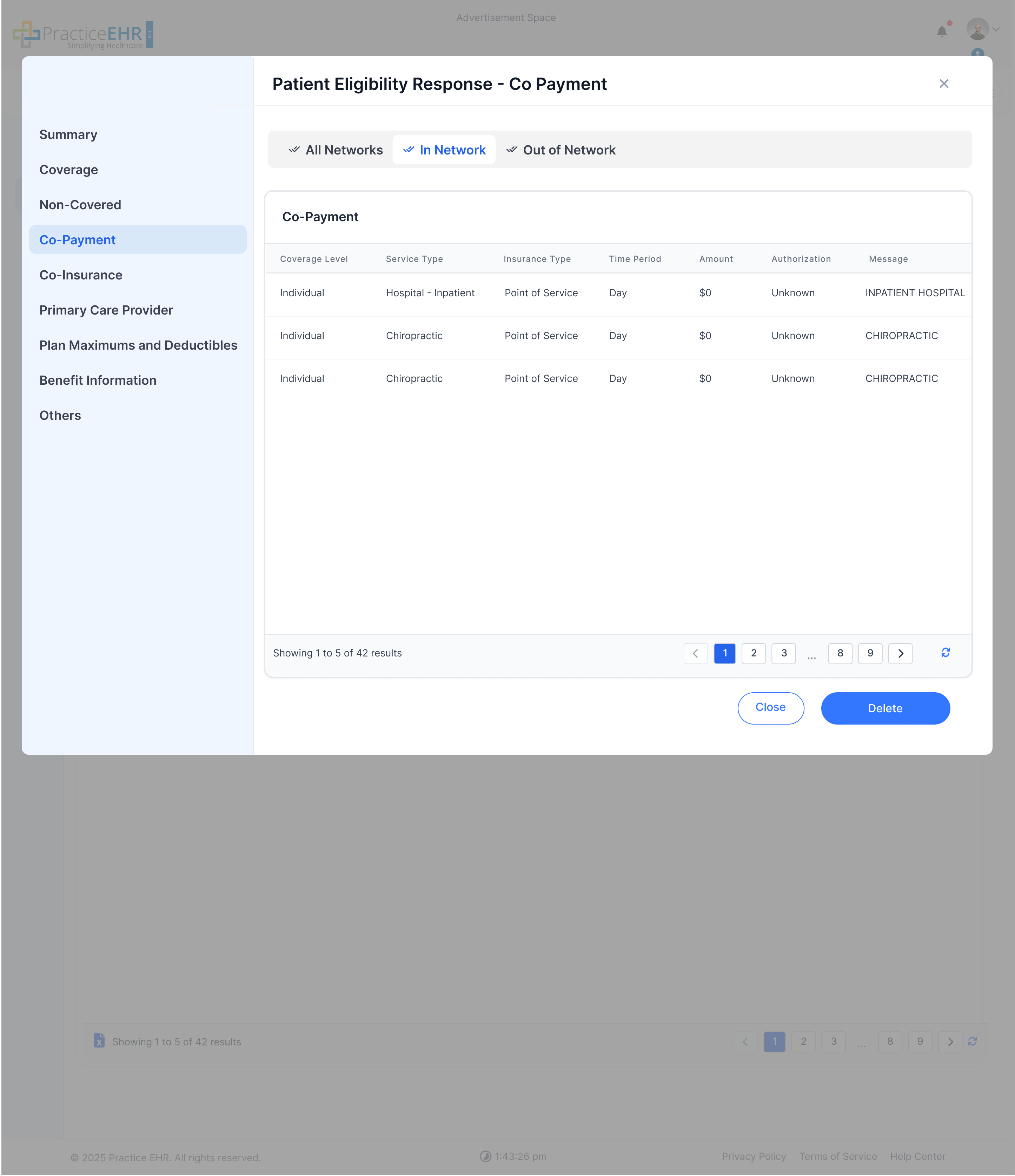Click previous page arrow in modal
Viewport: 1015px width, 1176px height.
695,653
